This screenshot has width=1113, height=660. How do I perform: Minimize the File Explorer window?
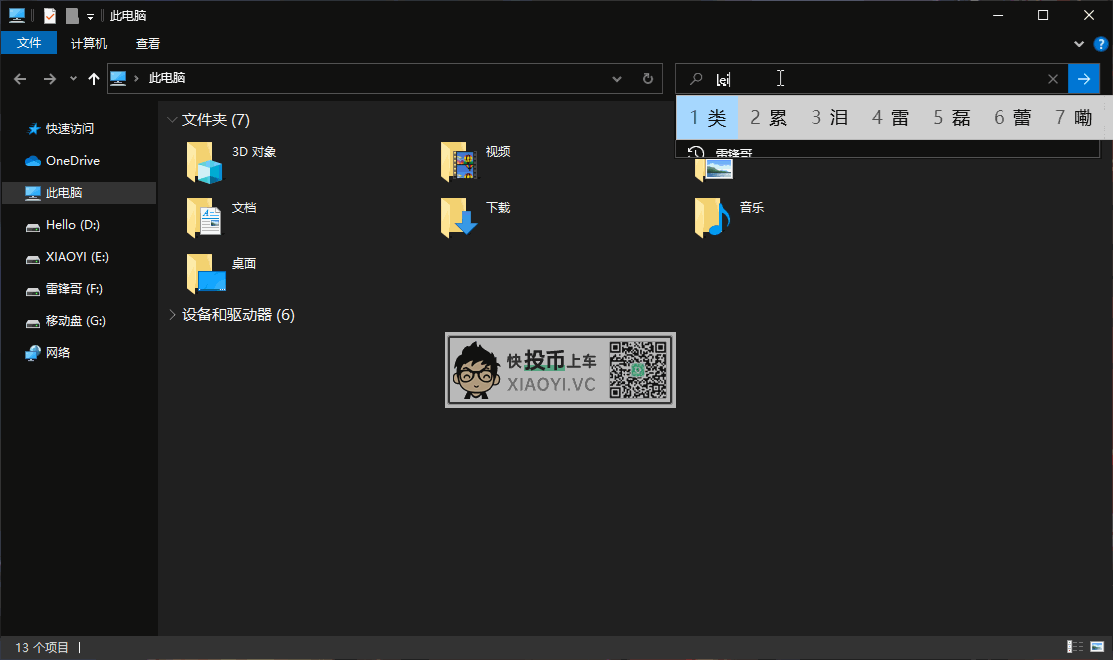998,16
